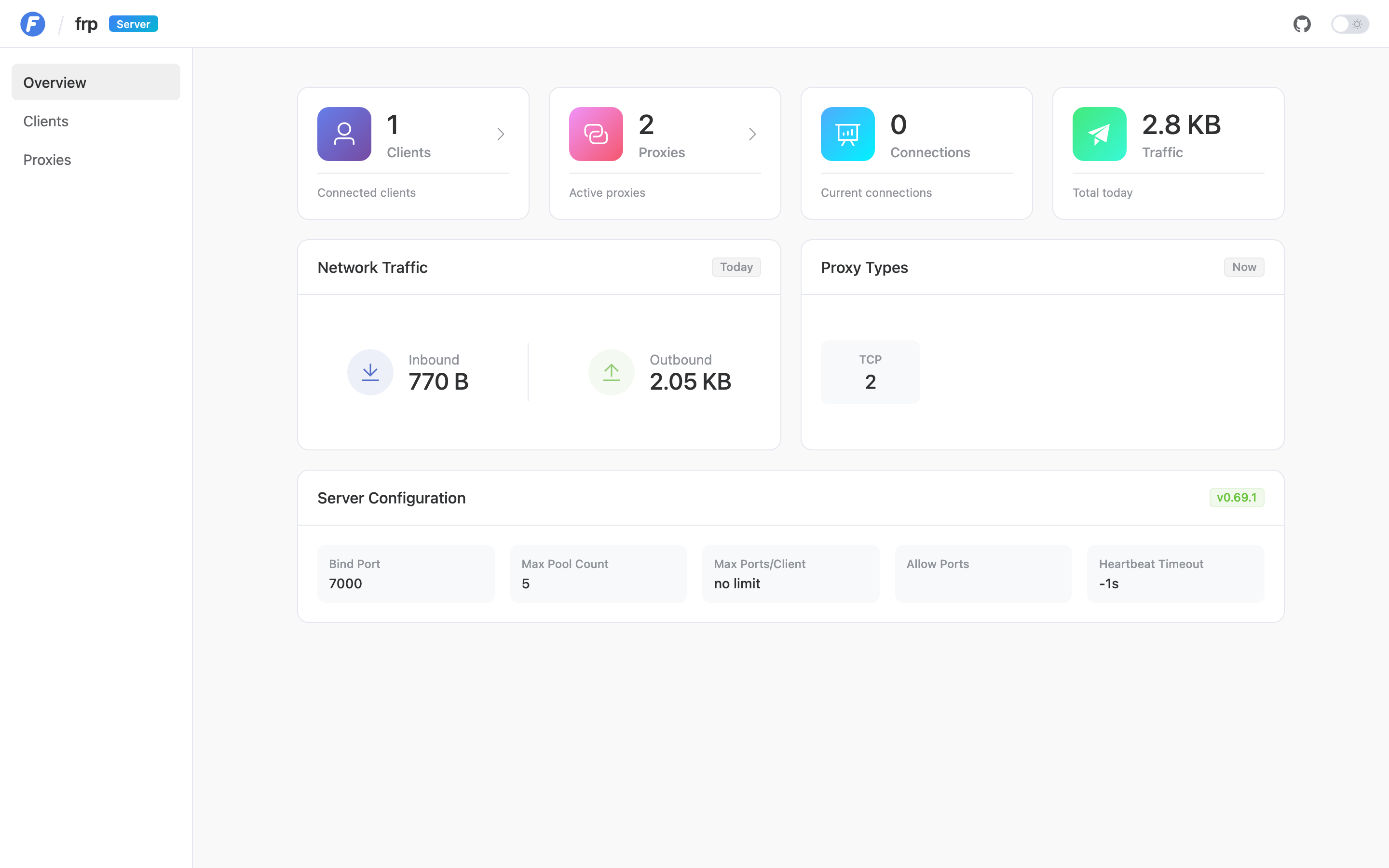Click the green Traffic paper plane icon
Screen dimensions: 1389x868
click(1099, 134)
